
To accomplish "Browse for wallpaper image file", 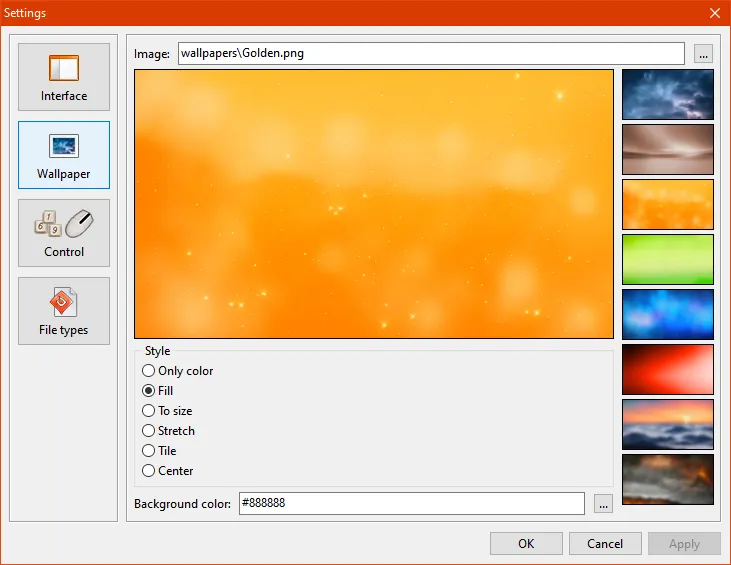I will (703, 54).
